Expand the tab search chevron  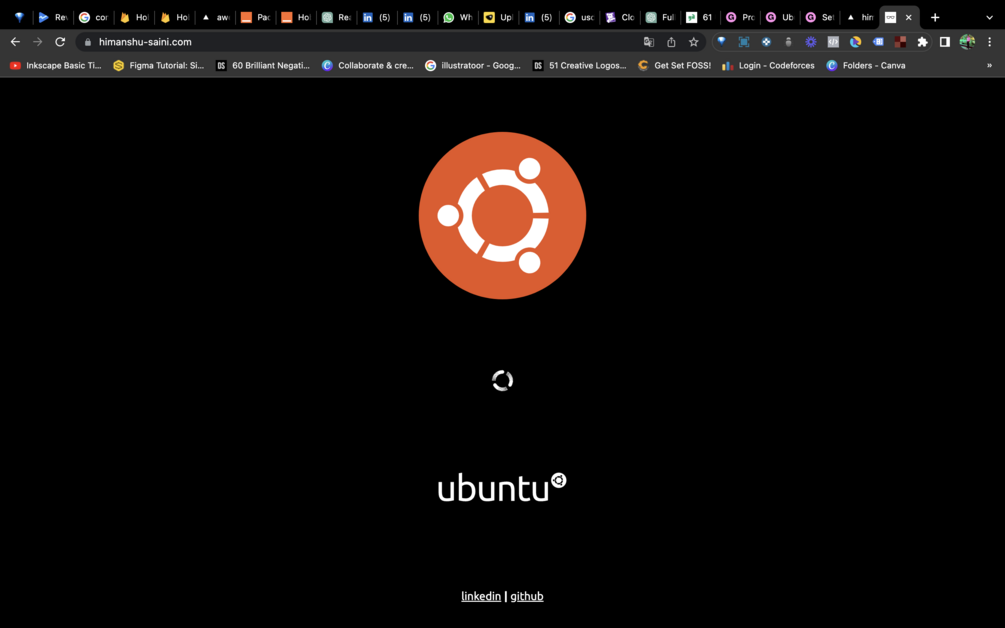(x=990, y=18)
